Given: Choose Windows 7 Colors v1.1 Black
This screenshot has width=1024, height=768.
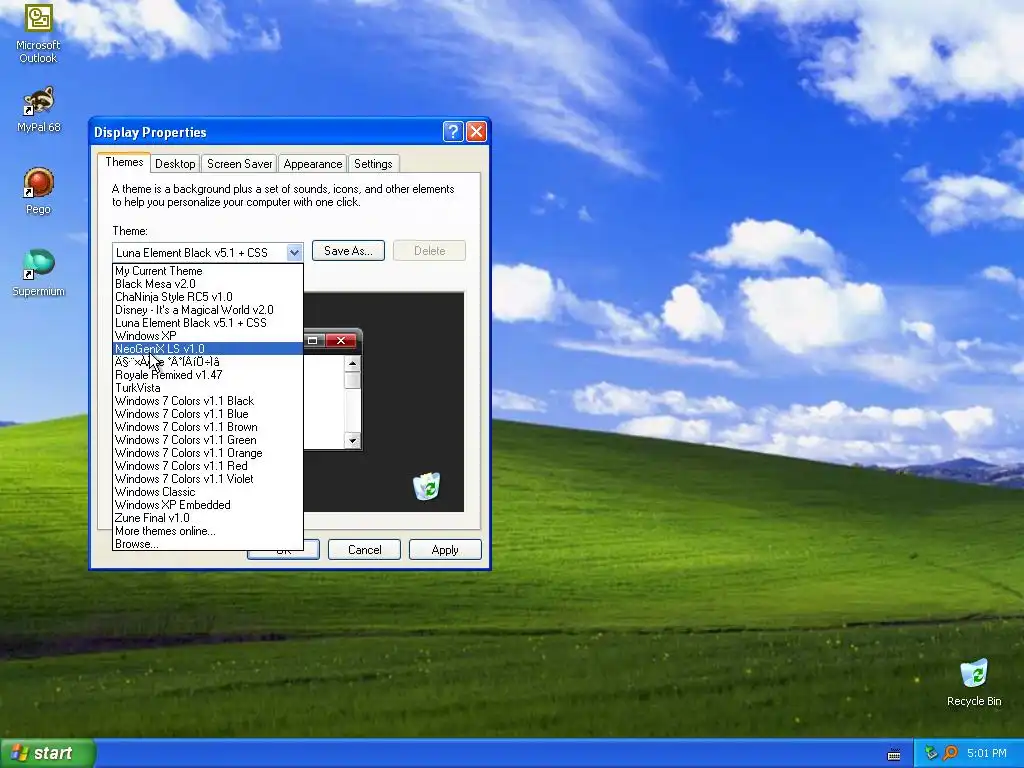Looking at the screenshot, I should pos(208,401).
